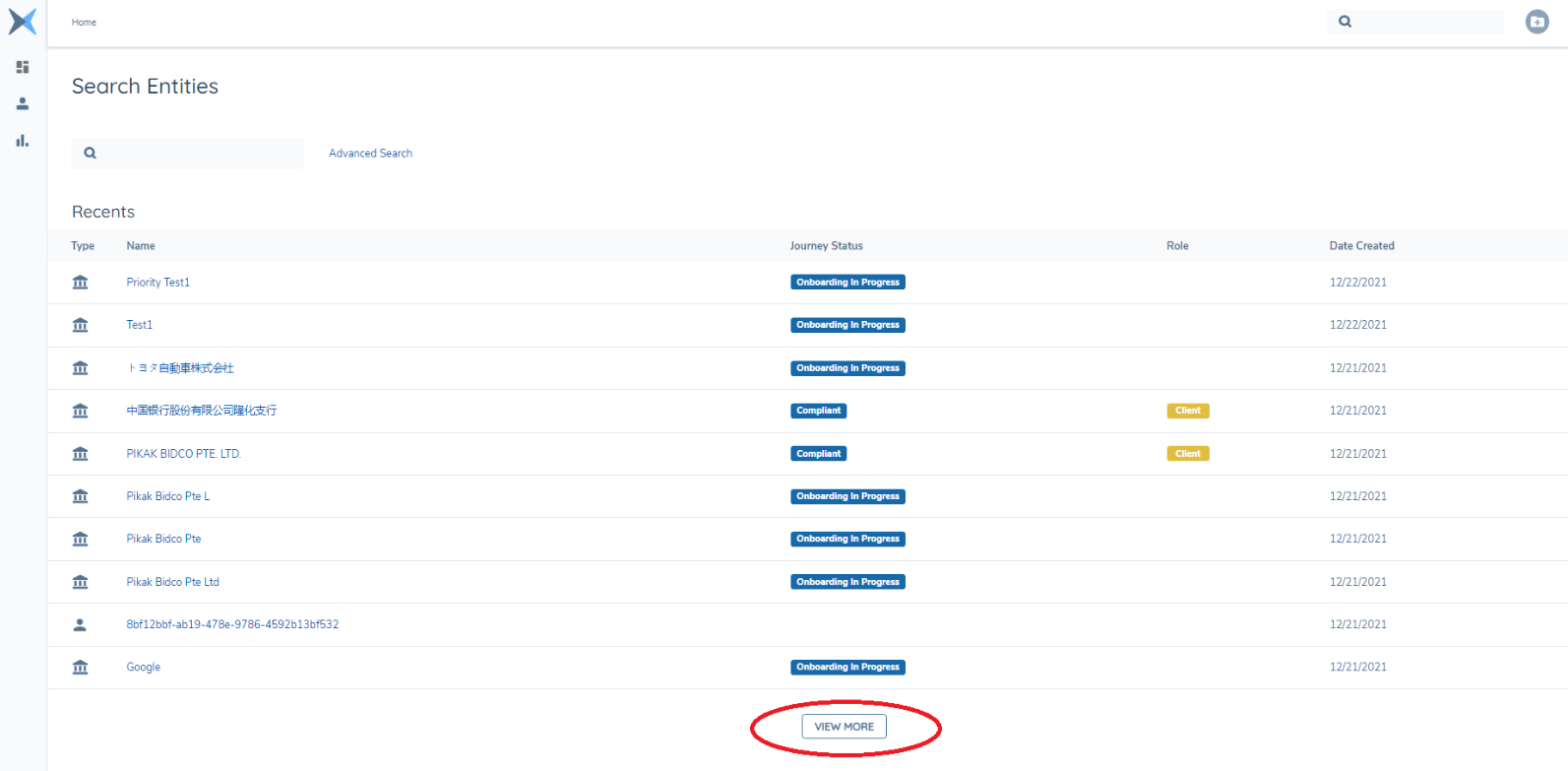Click the add new entity icon top-right

tap(1537, 22)
